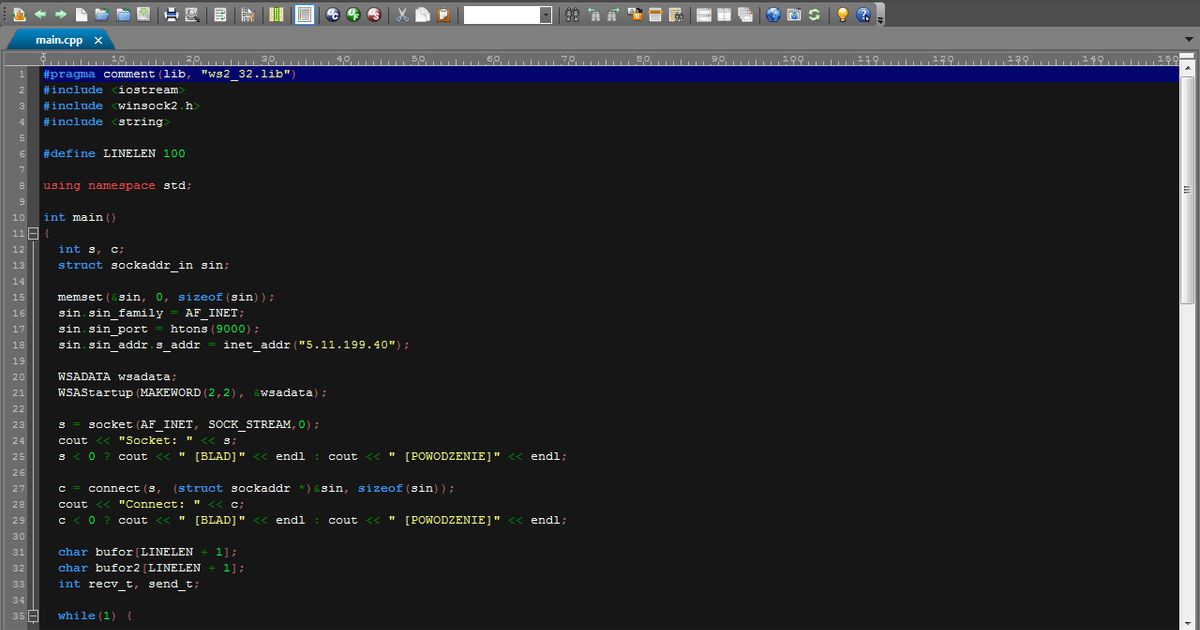
Task: Click "int recv_t, send_t;" line
Action: click(x=129, y=584)
